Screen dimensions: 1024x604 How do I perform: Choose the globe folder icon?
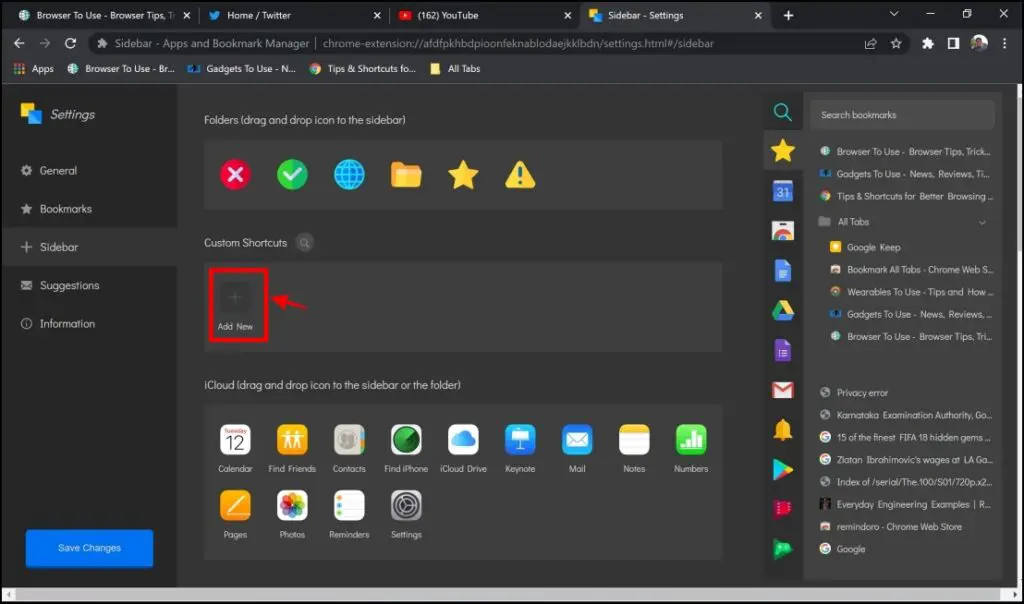point(349,173)
